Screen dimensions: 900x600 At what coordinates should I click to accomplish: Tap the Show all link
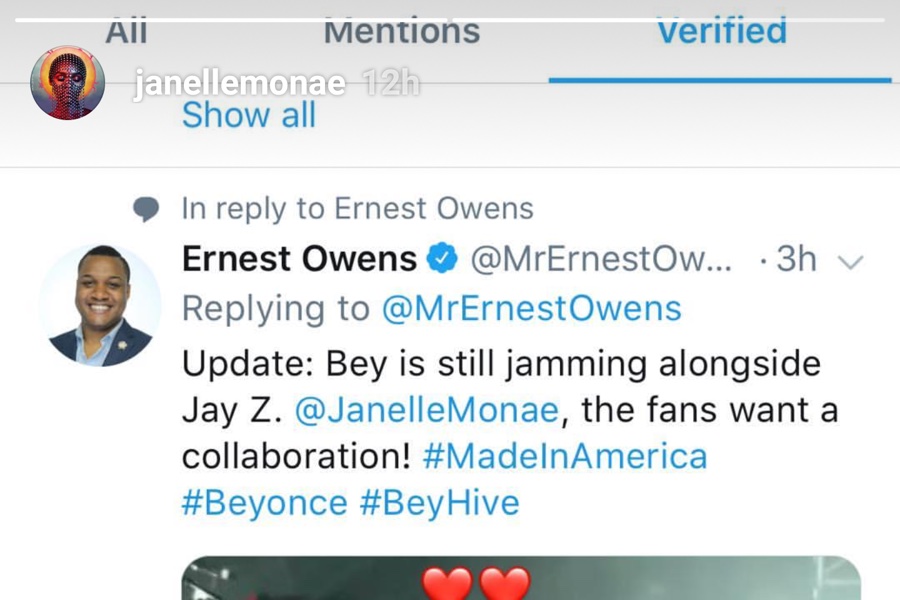coord(249,115)
